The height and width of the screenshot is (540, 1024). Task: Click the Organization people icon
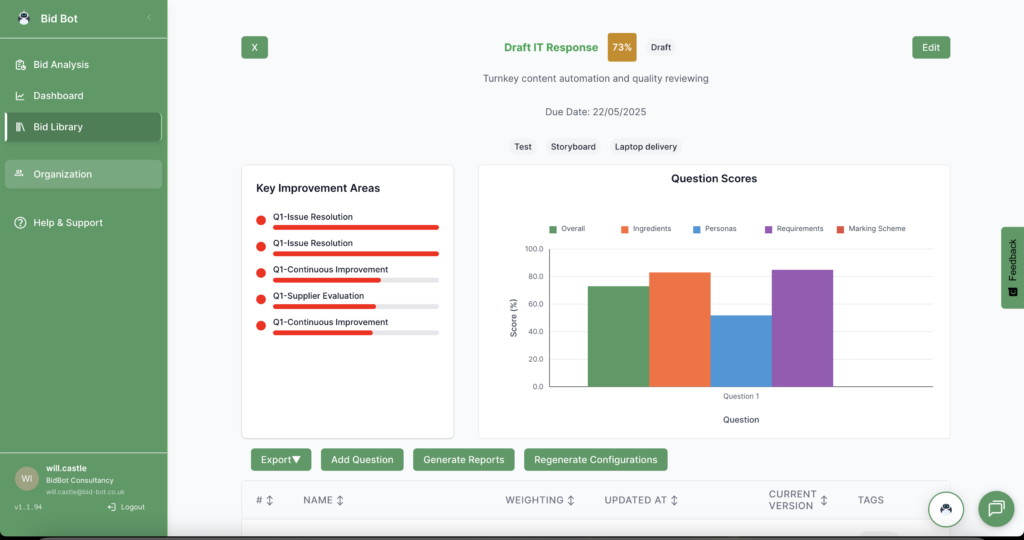click(20, 174)
